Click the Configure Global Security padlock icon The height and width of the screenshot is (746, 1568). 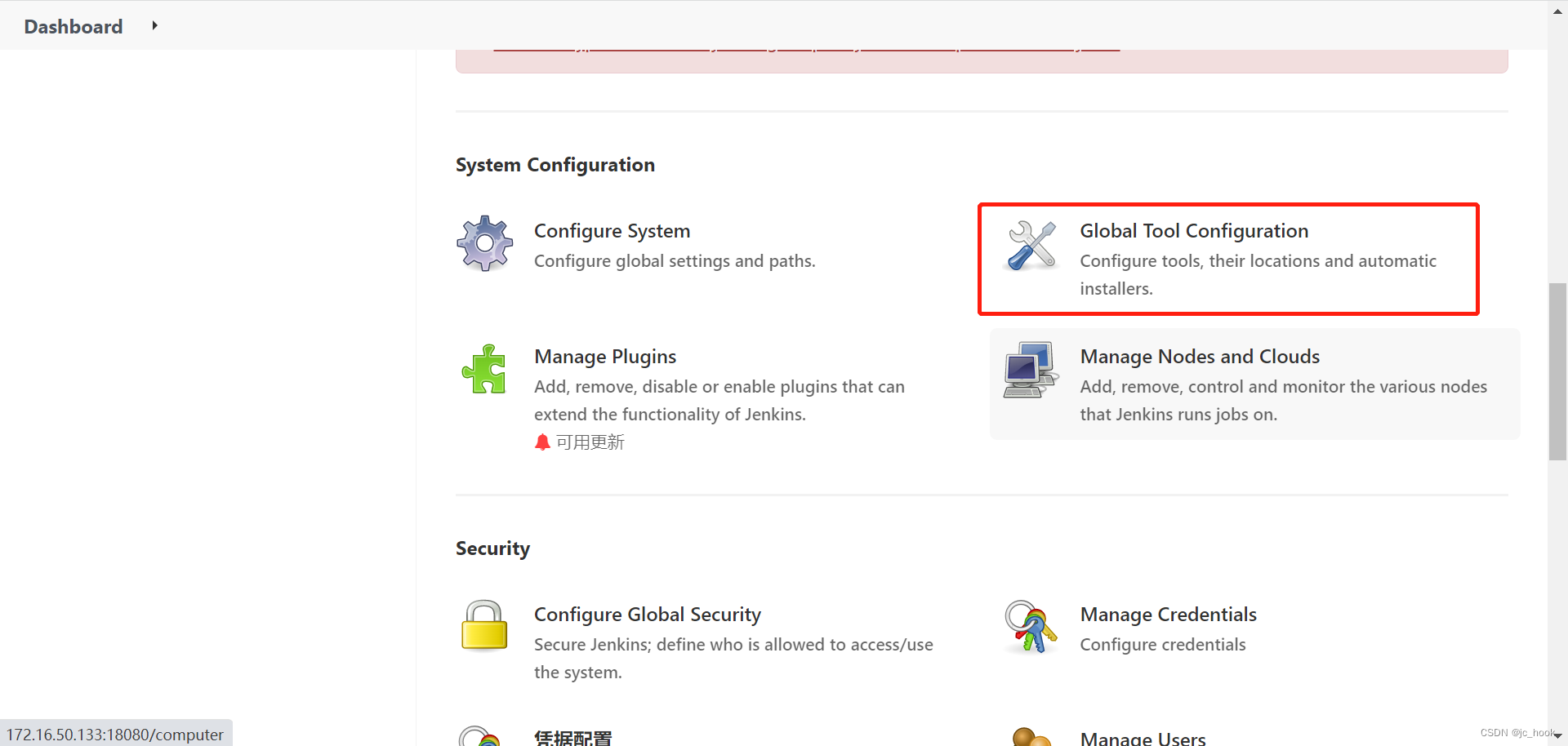(x=484, y=625)
